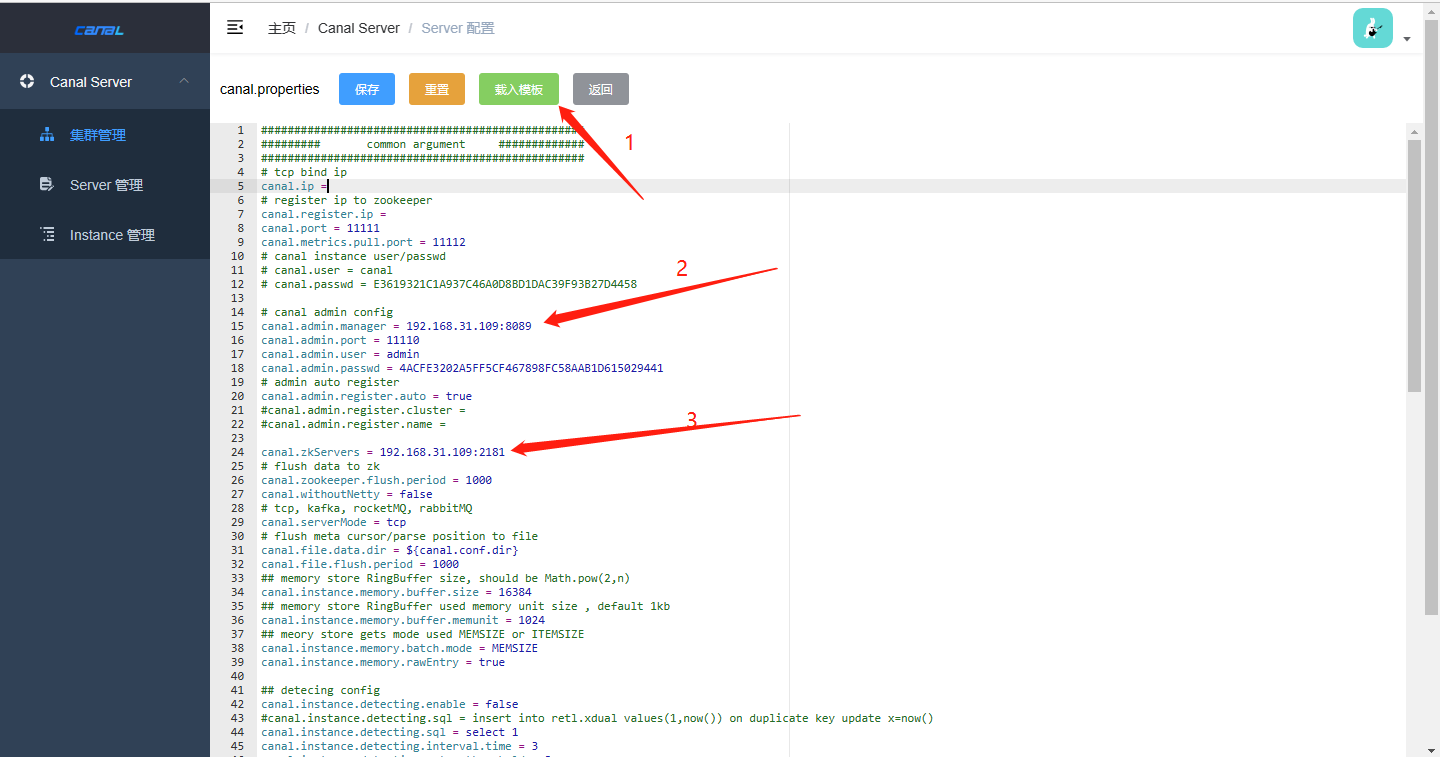Screen dimensions: 1440x757
Task: Open 集群管理 menu item
Action: (105, 135)
